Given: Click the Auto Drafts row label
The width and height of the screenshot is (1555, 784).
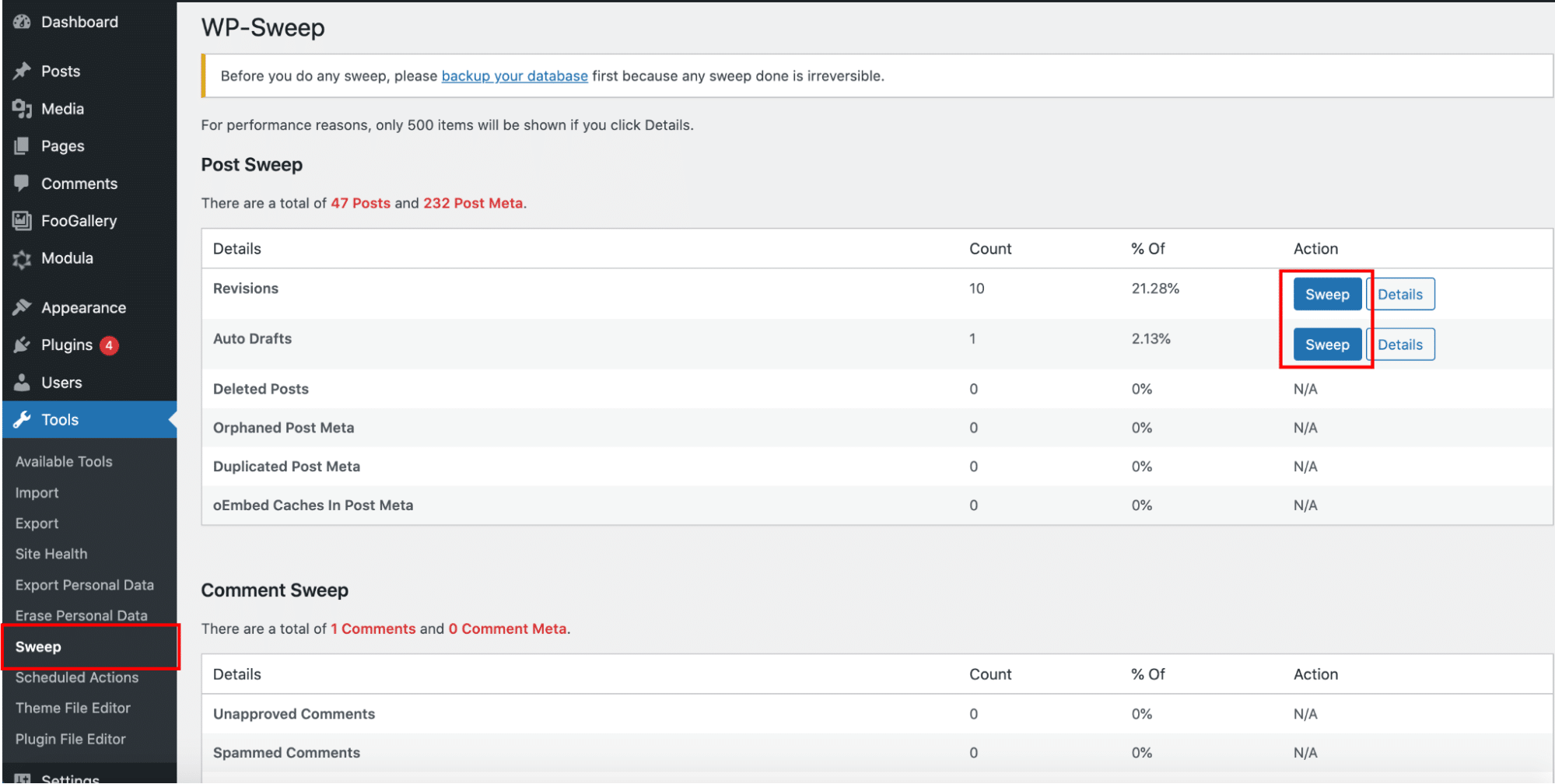Looking at the screenshot, I should pyautogui.click(x=252, y=338).
